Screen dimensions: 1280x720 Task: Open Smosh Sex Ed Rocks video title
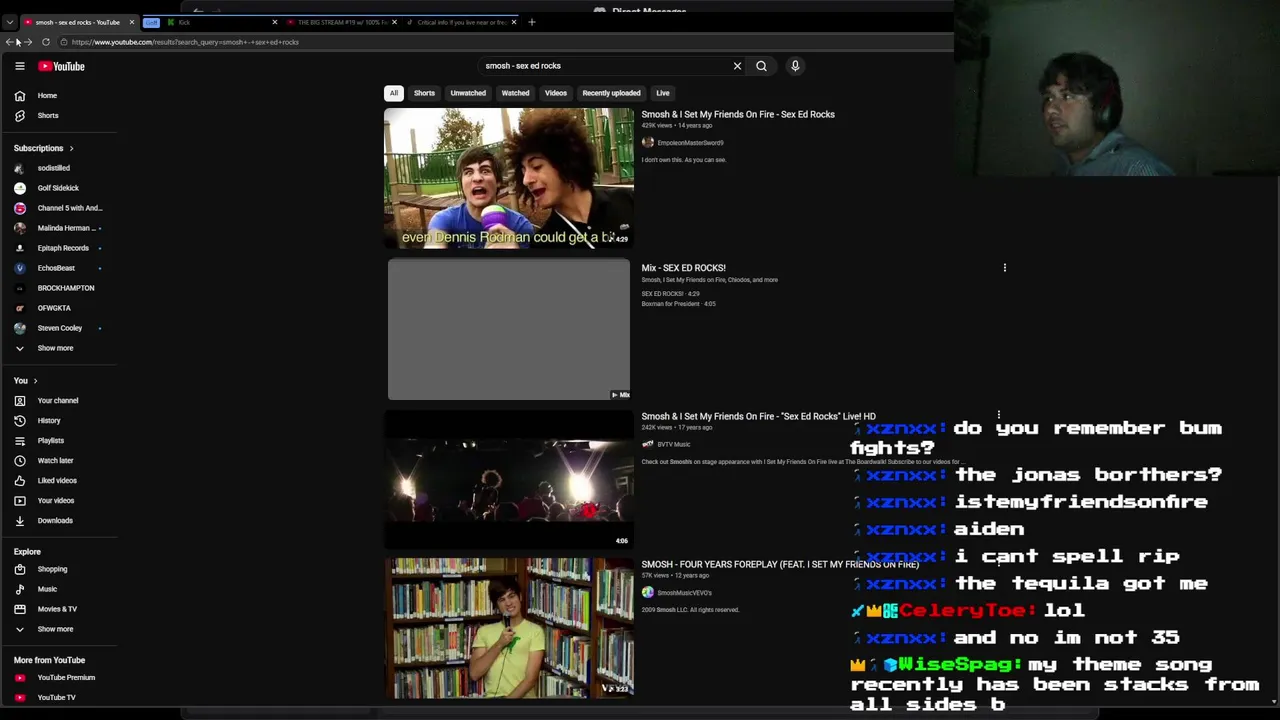point(738,114)
